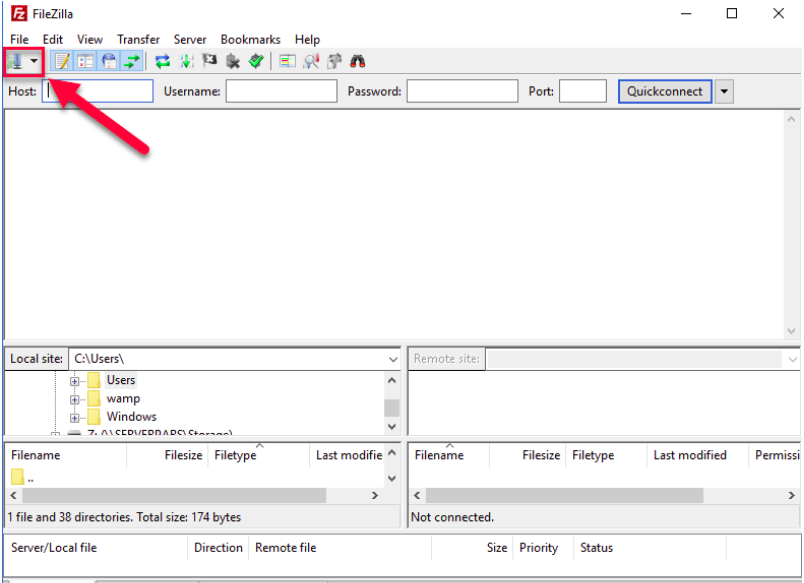Screen dimensions: 804x583
Task: Expand the Local site path dropdown
Action: click(392, 359)
